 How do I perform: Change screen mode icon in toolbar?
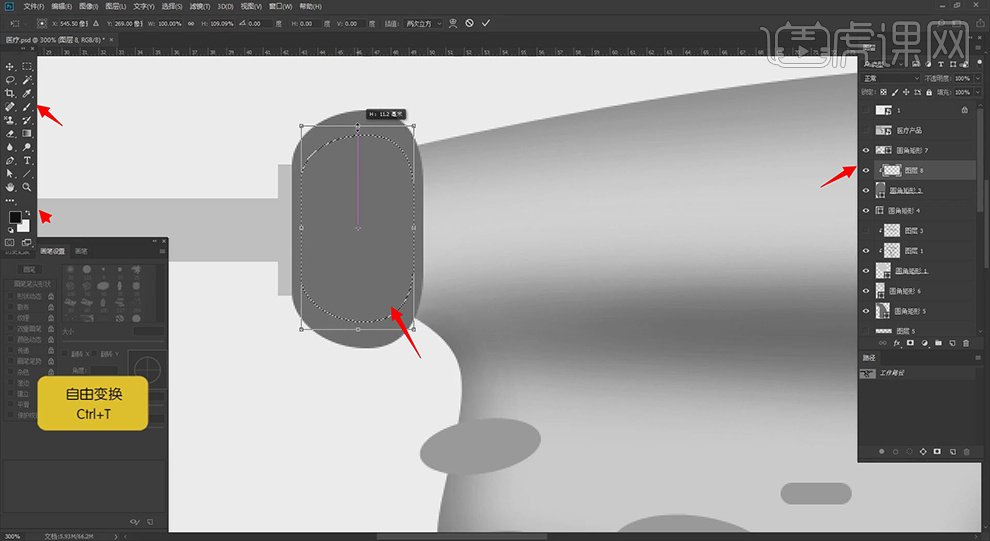27,242
